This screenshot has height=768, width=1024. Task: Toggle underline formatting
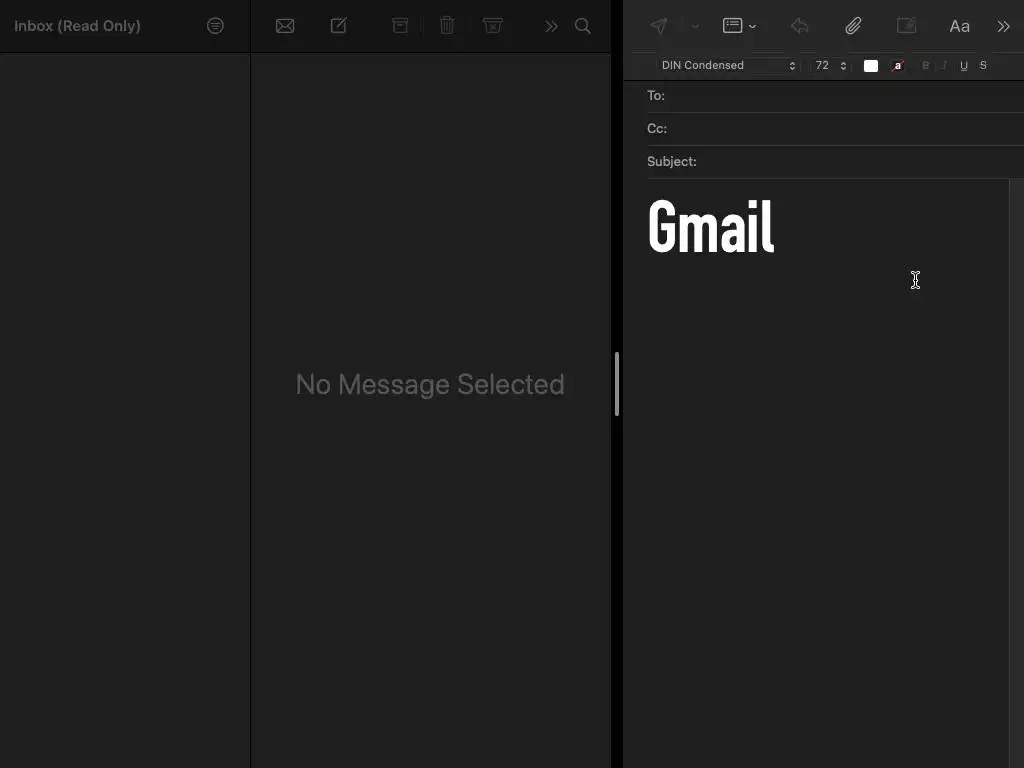tap(964, 65)
